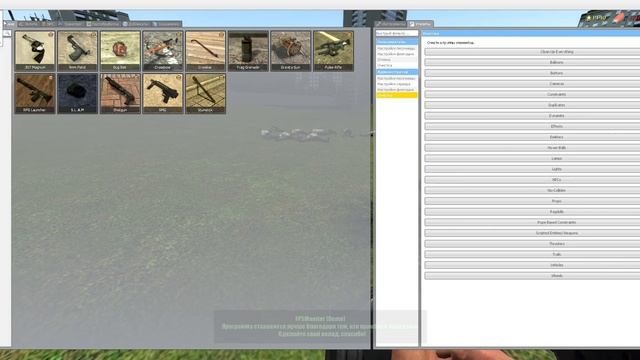Select the Stunstick weapon tile

tap(205, 93)
